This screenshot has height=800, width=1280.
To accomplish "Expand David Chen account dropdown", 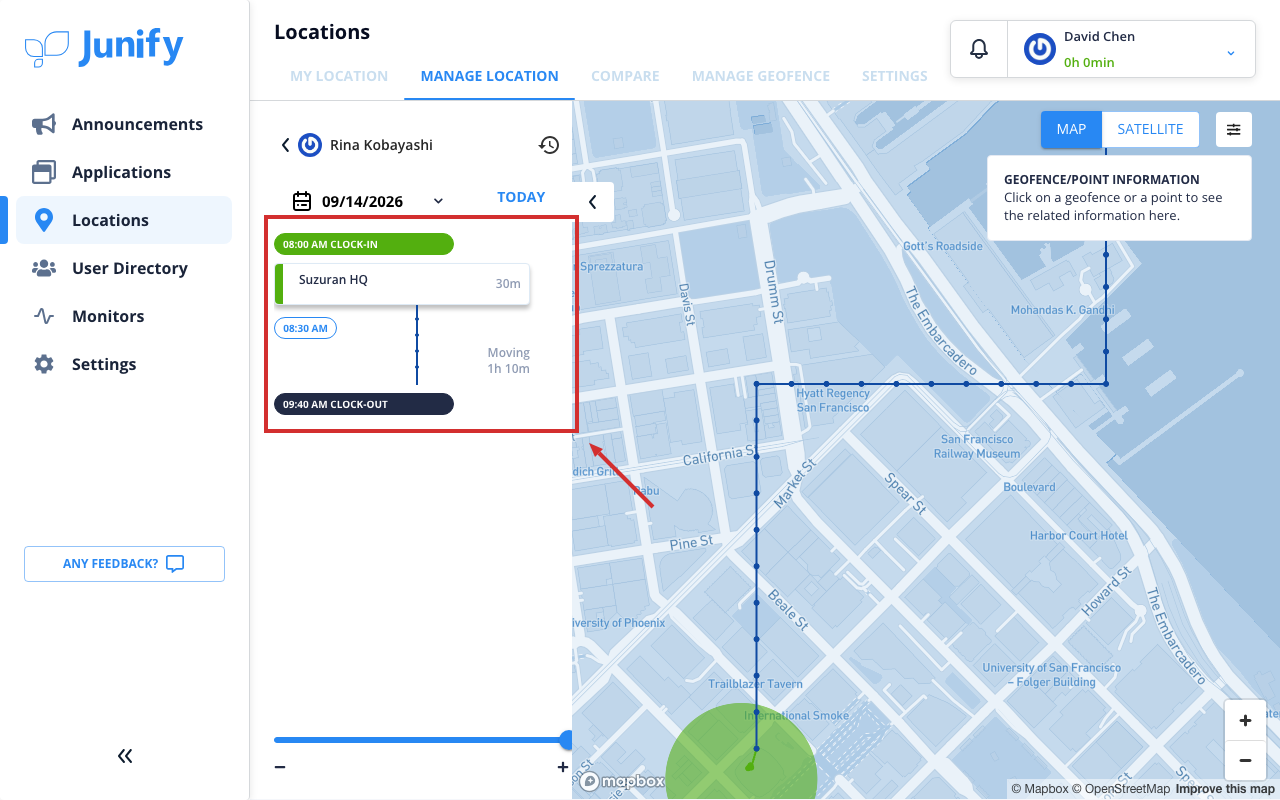I will tap(1231, 52).
